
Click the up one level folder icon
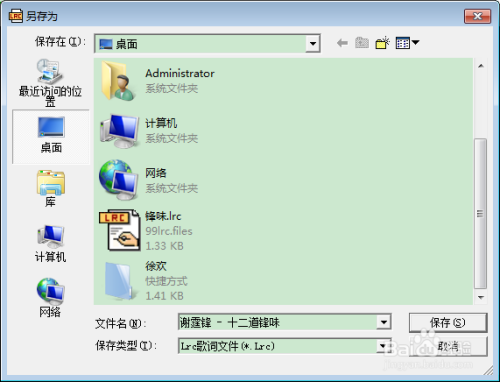[362, 43]
